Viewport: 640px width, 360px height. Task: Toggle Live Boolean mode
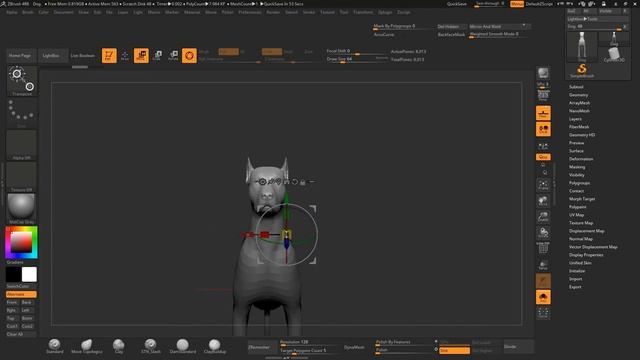83,56
